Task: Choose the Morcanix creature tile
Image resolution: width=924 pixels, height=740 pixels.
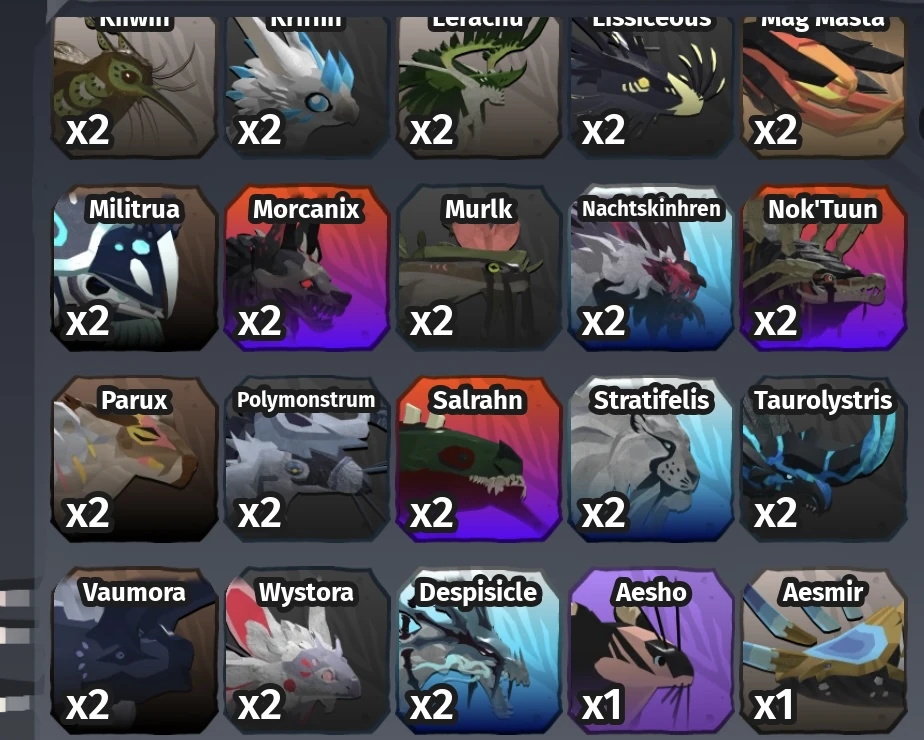Action: tap(306, 268)
